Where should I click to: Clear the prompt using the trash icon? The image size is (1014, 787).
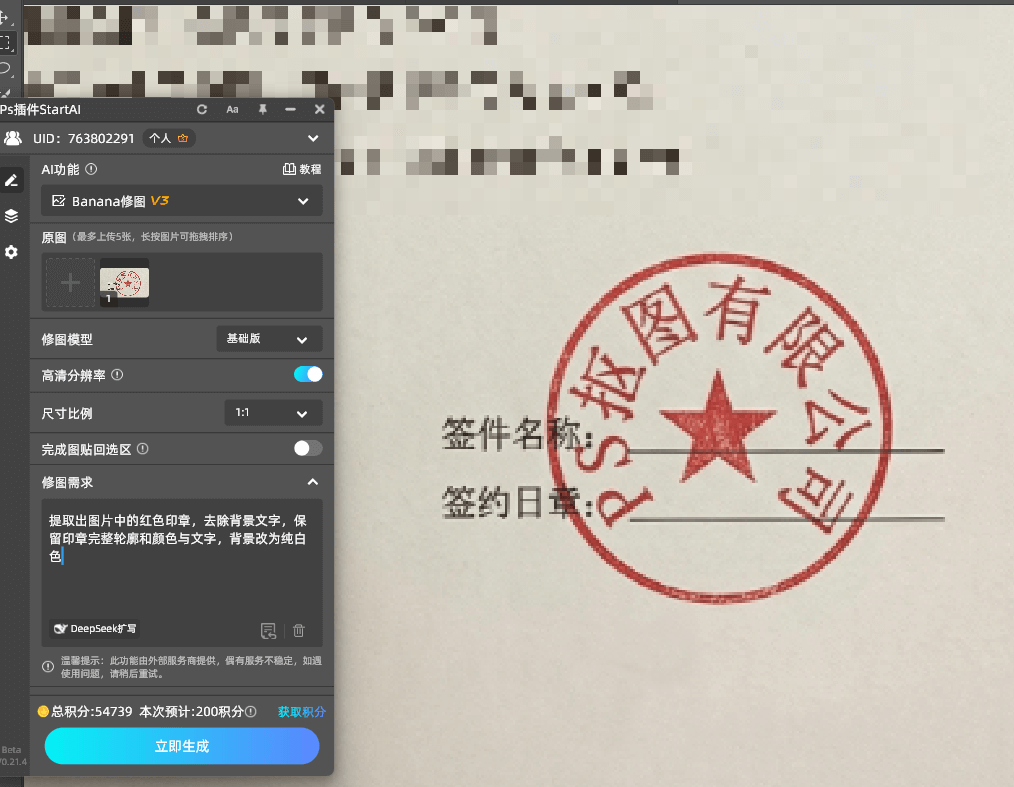pos(298,630)
